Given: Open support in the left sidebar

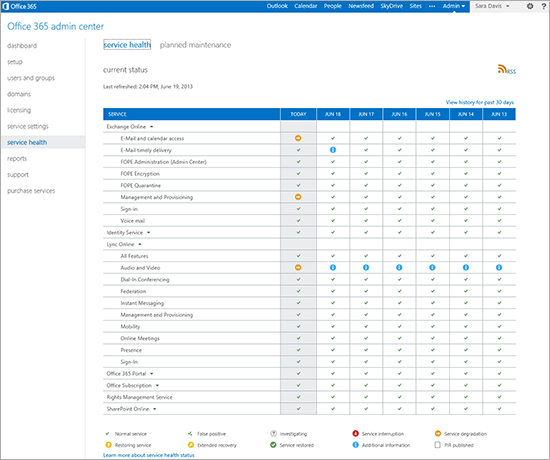Looking at the screenshot, I should click(x=18, y=175).
